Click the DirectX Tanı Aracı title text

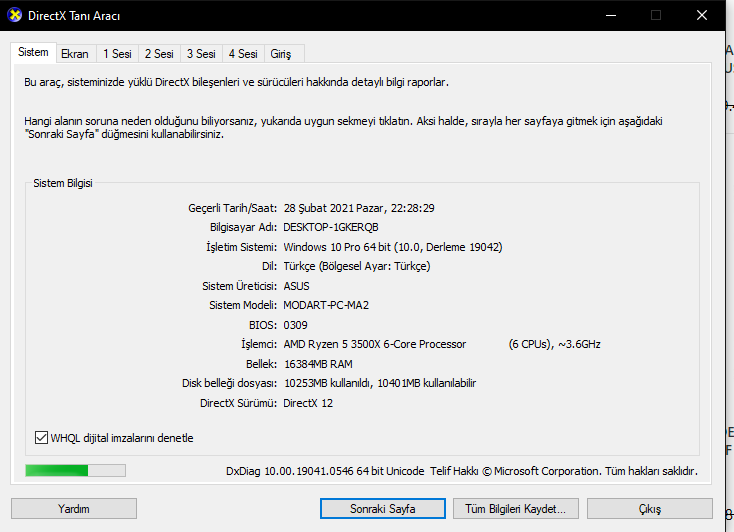click(74, 15)
